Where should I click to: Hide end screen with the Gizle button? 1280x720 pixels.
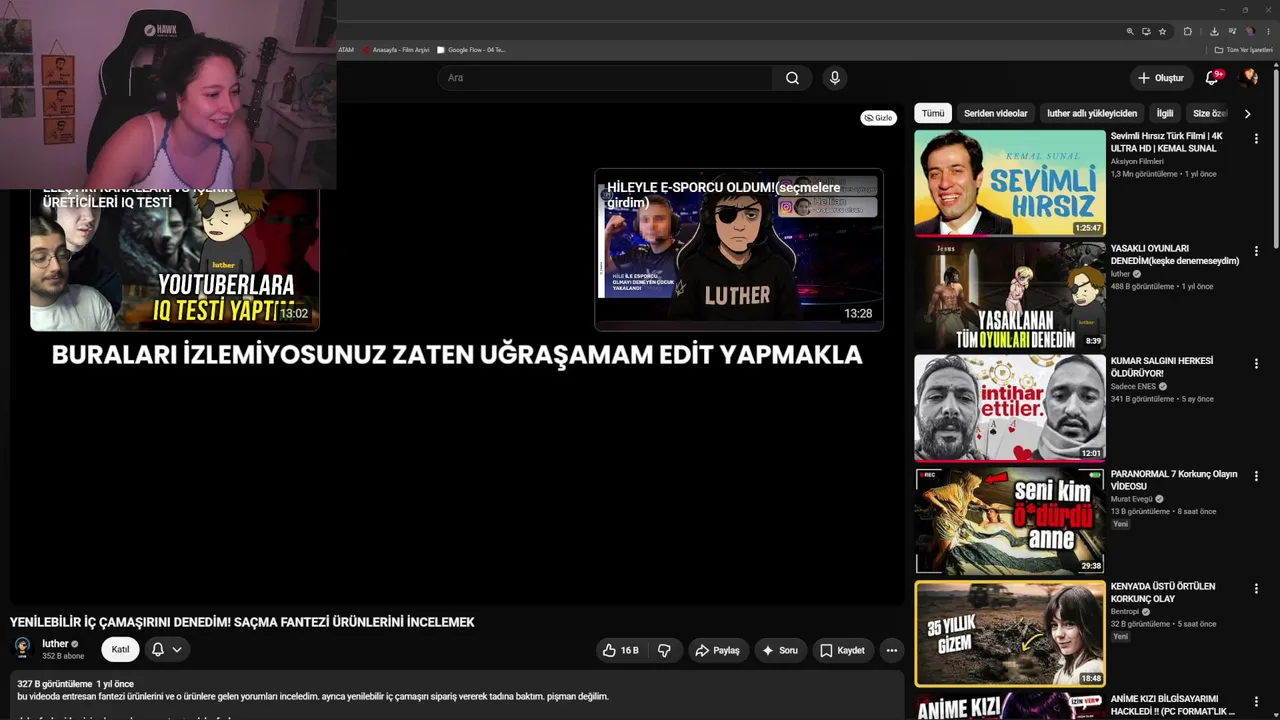878,118
